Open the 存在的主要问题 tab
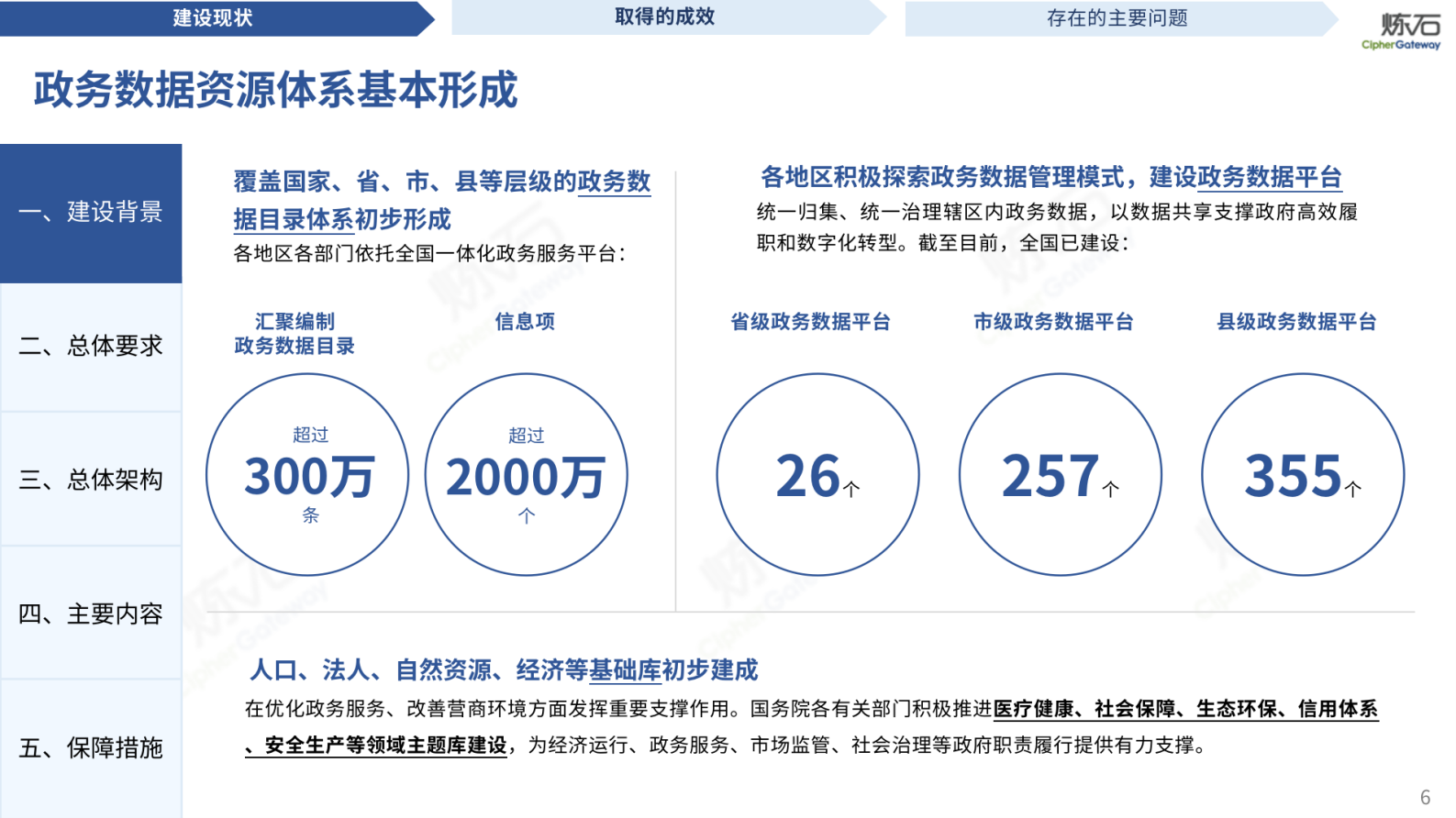The width and height of the screenshot is (1456, 818). tap(1117, 18)
